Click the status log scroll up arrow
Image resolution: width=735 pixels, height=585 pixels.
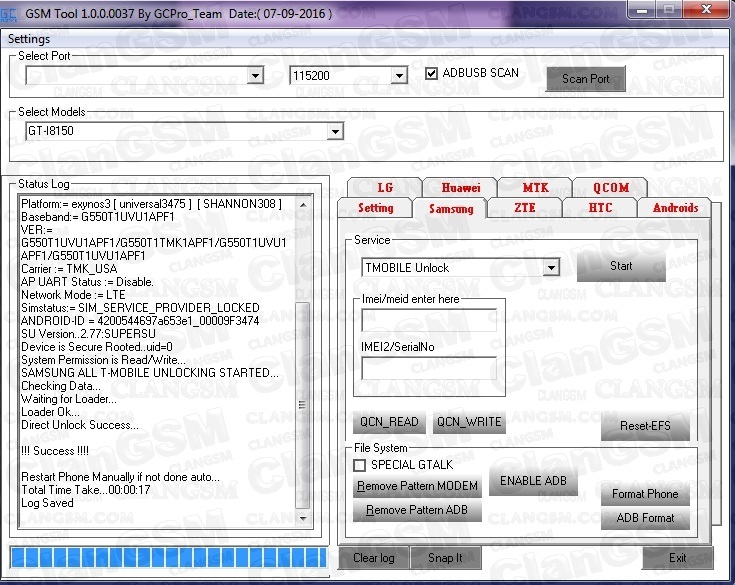[303, 205]
